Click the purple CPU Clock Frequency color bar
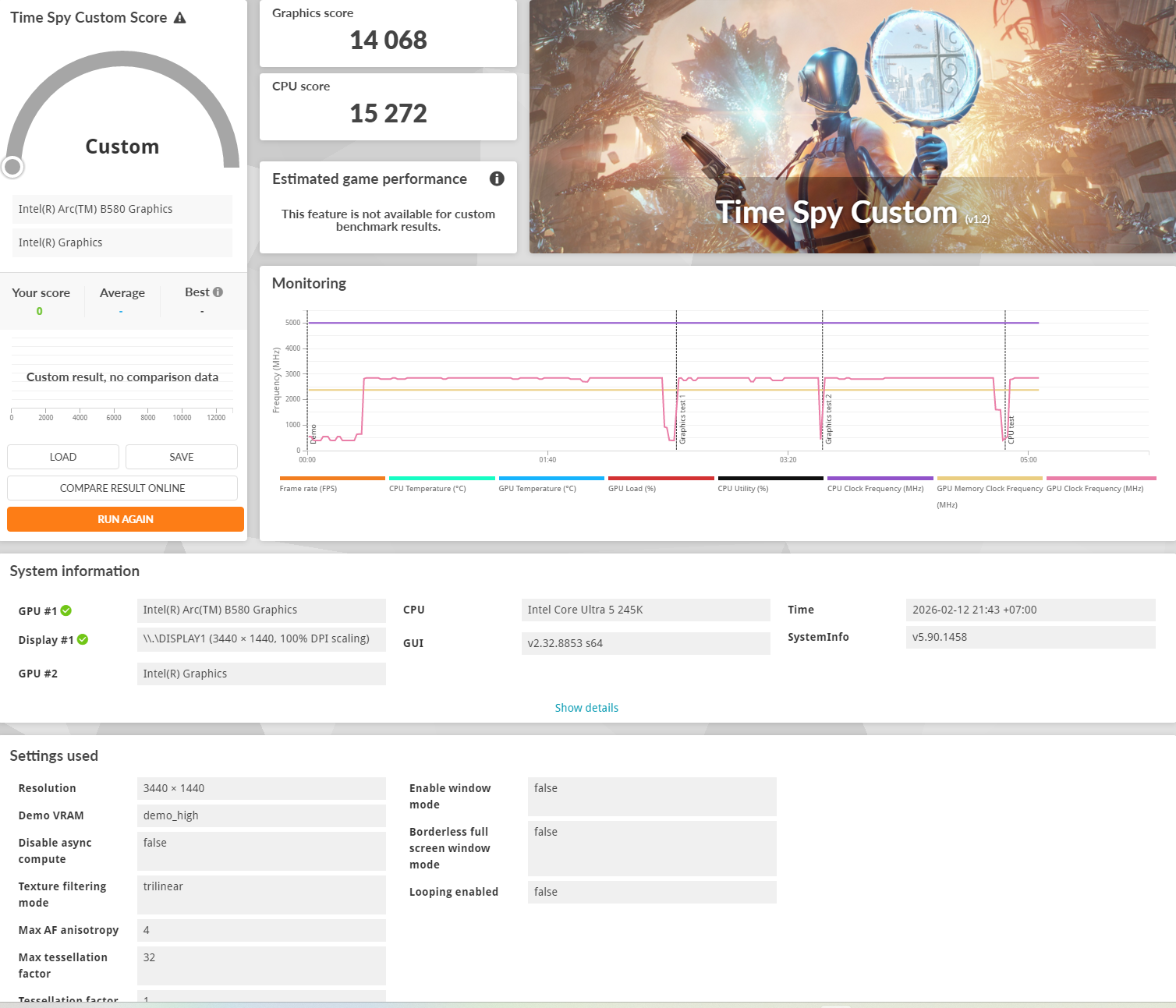 point(880,478)
